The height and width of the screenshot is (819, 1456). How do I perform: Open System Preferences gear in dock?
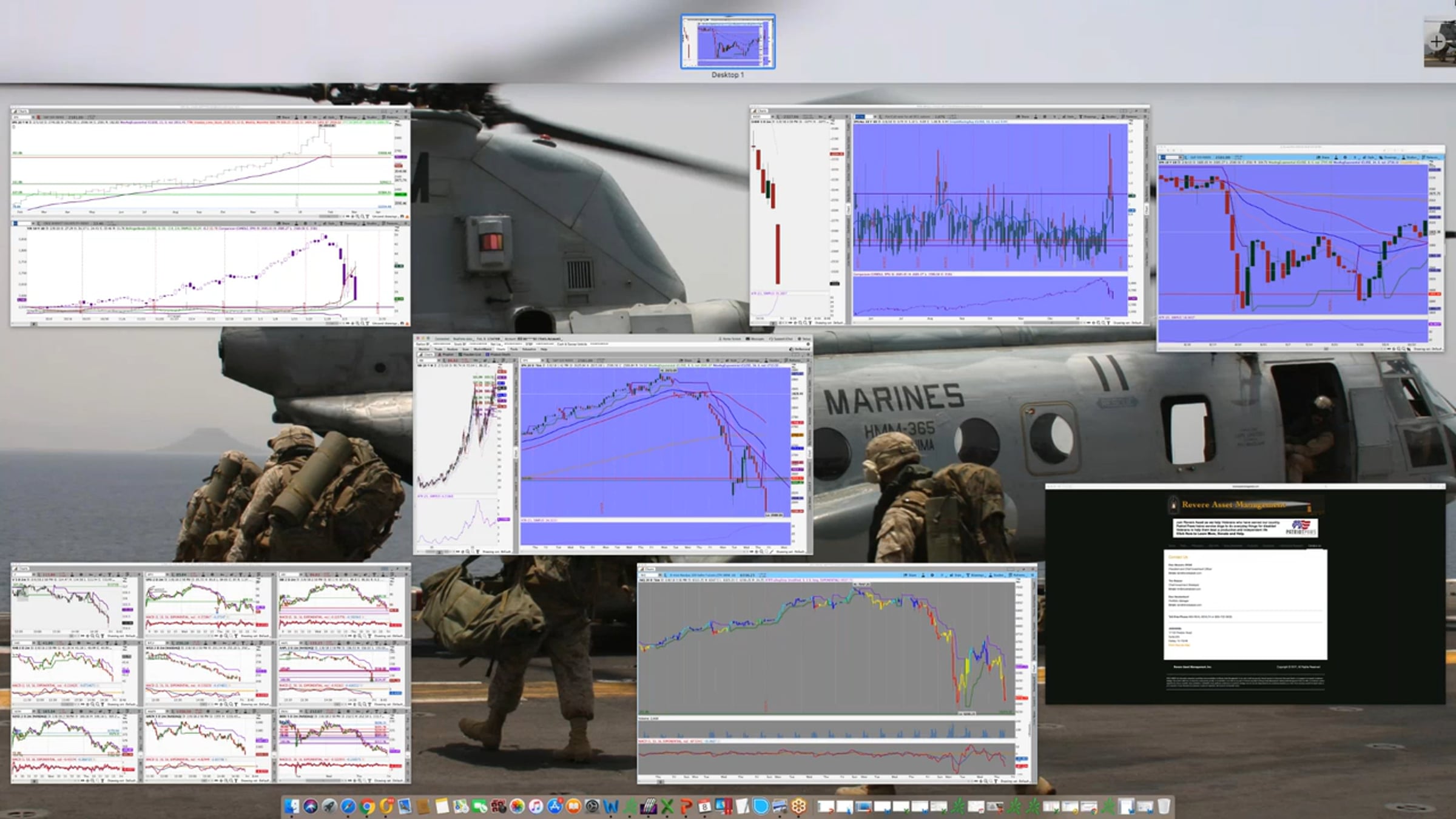coord(592,806)
